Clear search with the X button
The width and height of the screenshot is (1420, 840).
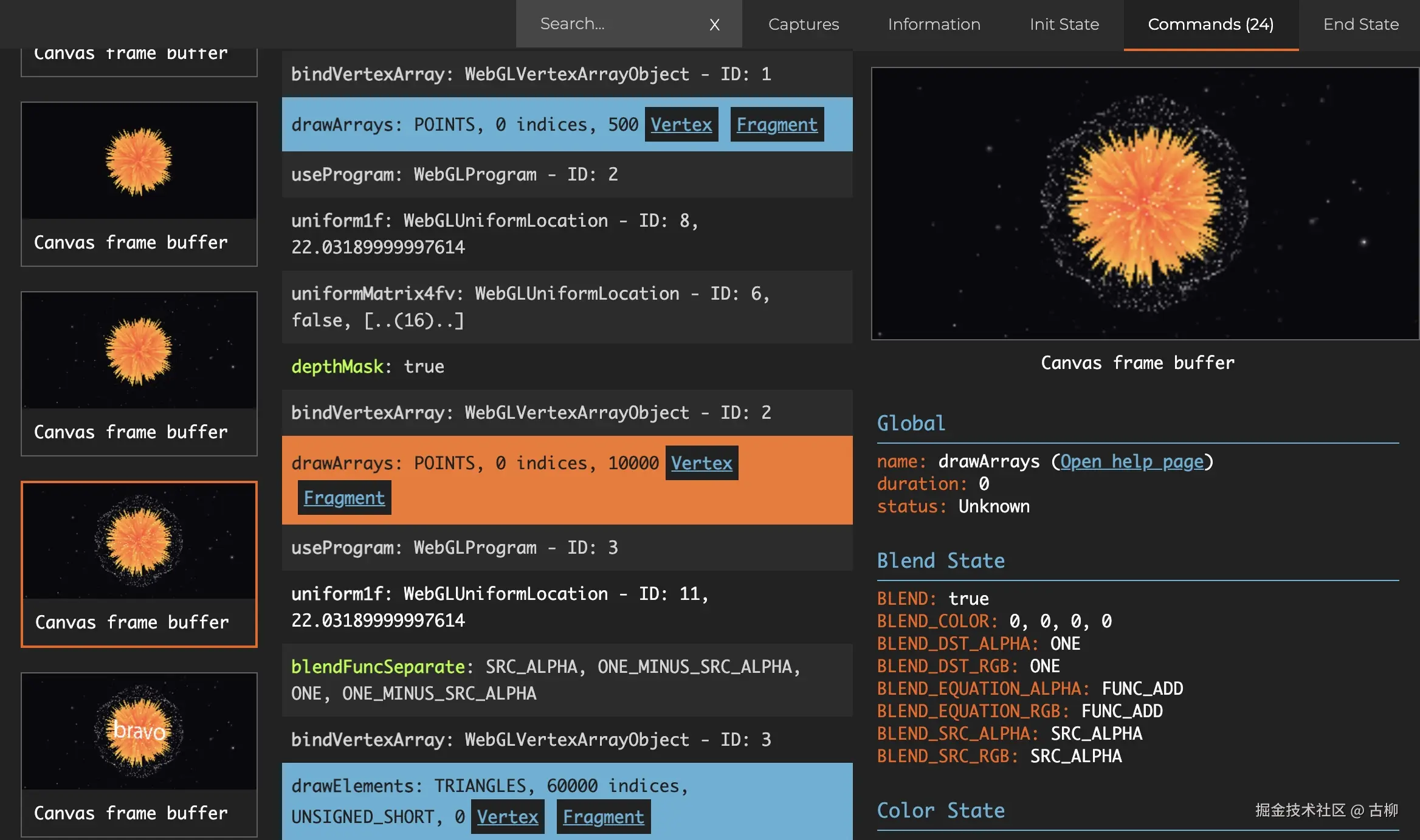(714, 24)
